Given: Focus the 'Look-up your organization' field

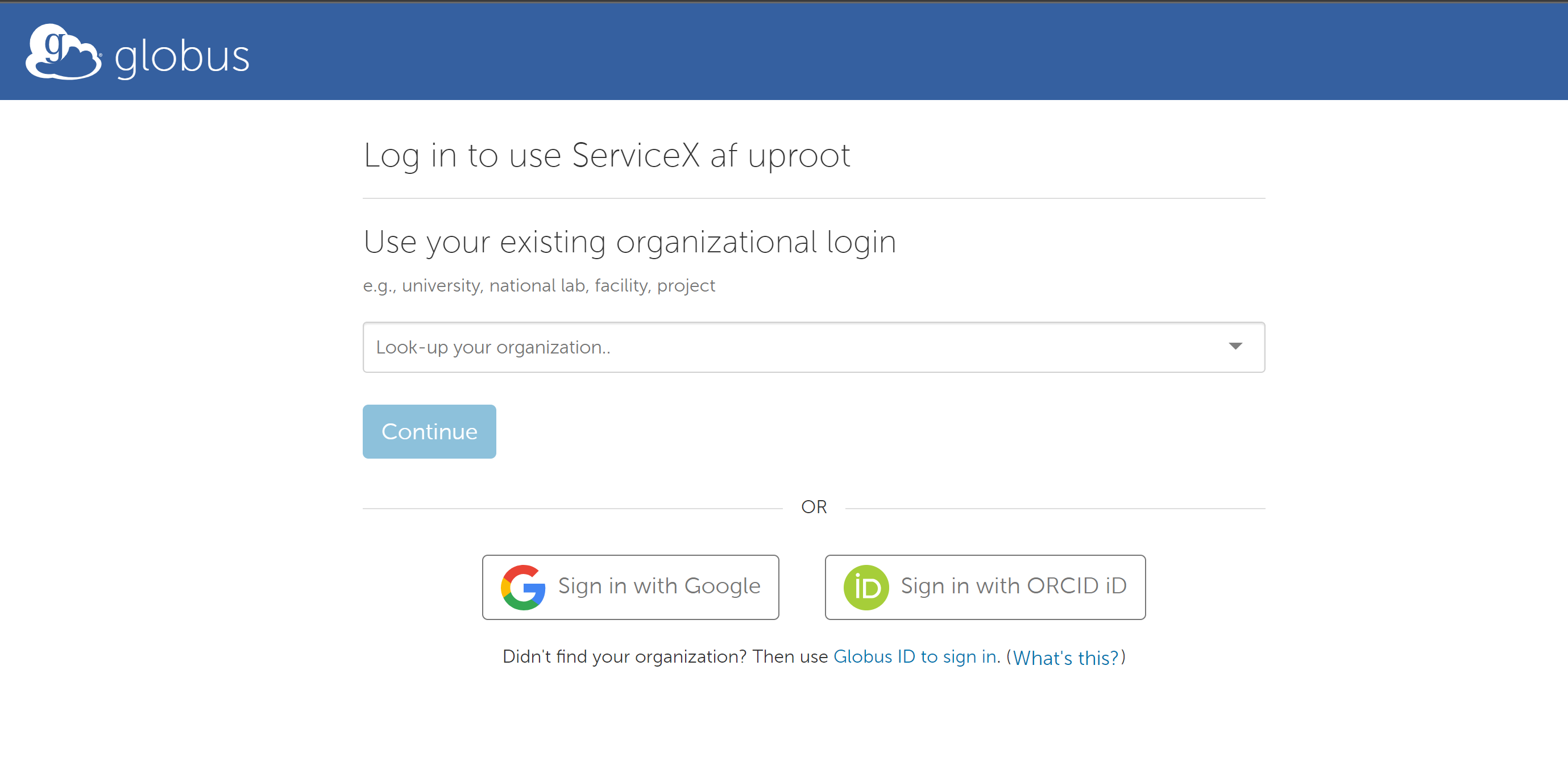Looking at the screenshot, I should click(731, 347).
